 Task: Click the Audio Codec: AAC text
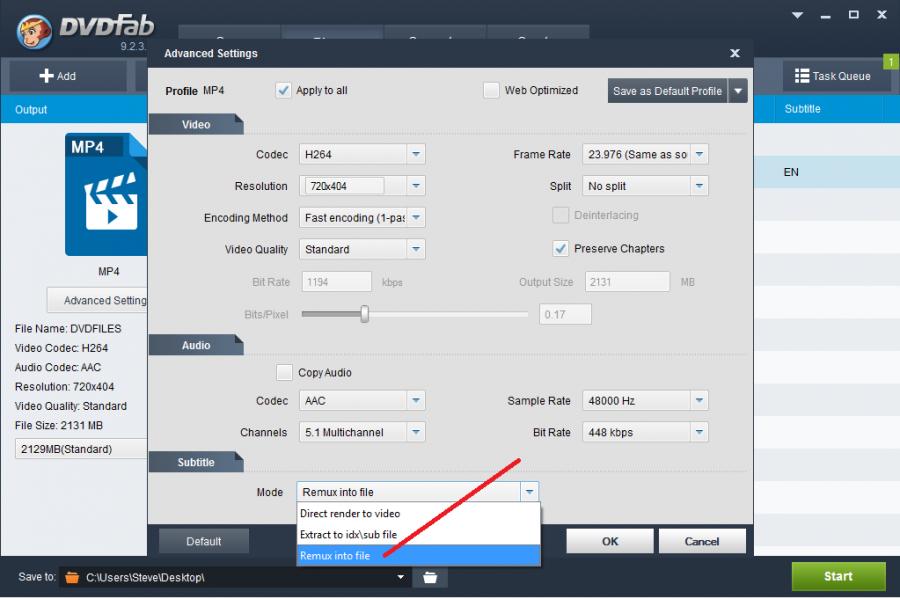coord(58,367)
